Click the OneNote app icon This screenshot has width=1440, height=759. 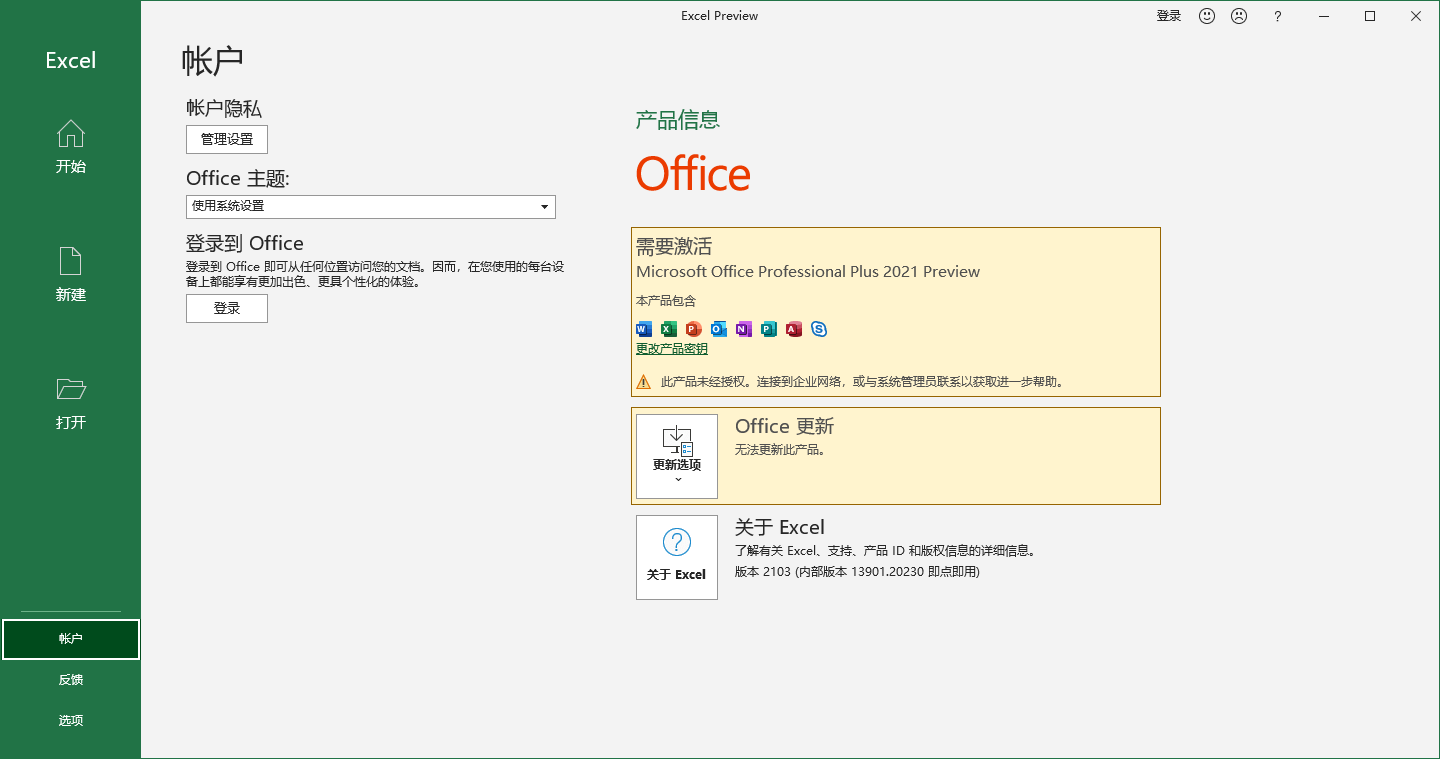click(743, 329)
